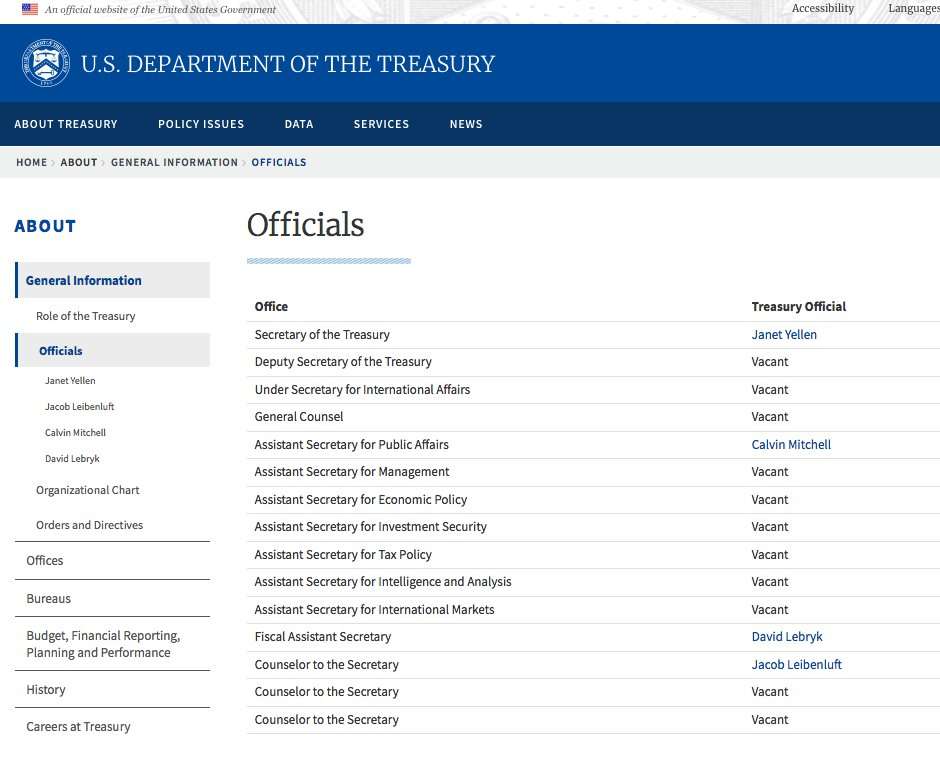This screenshot has height=770, width=940.
Task: Click the ABOUT sidebar heading
Action: pyautogui.click(x=45, y=226)
